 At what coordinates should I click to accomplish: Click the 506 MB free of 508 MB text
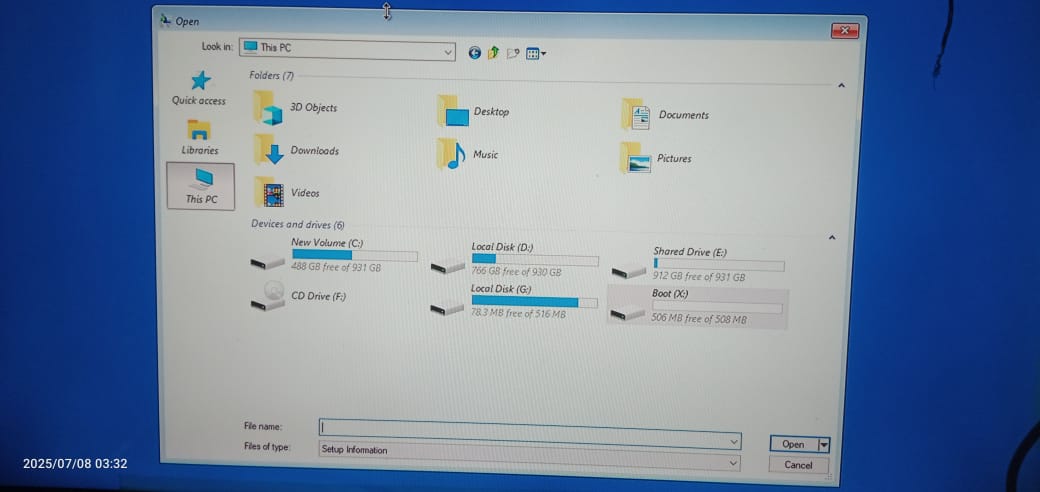pyautogui.click(x=698, y=319)
